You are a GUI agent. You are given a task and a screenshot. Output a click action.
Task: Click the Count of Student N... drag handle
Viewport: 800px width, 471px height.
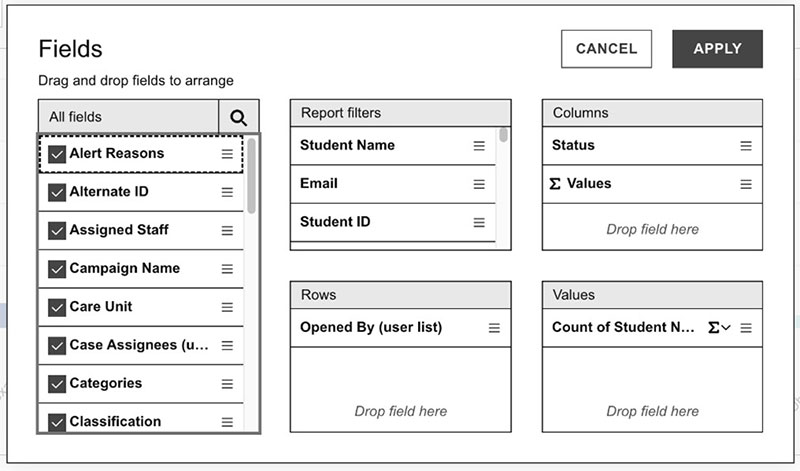point(746,328)
